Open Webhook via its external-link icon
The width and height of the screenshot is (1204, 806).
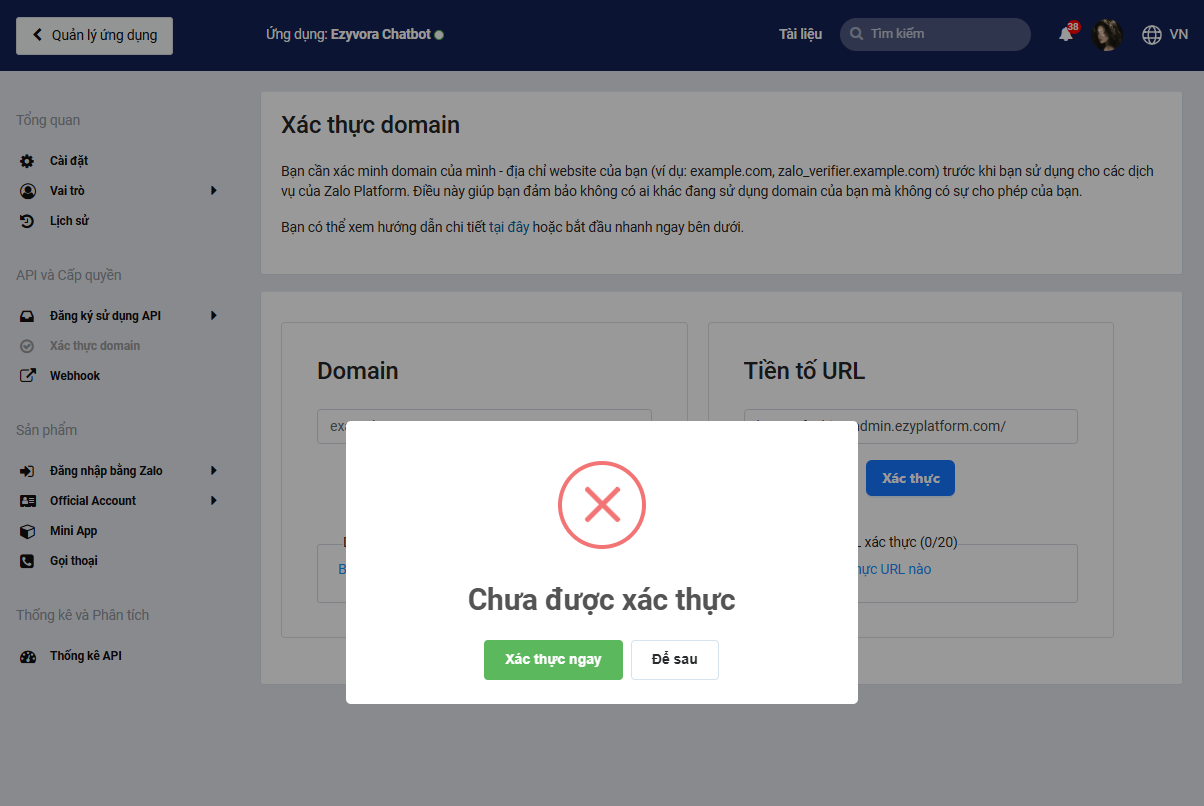[28, 376]
